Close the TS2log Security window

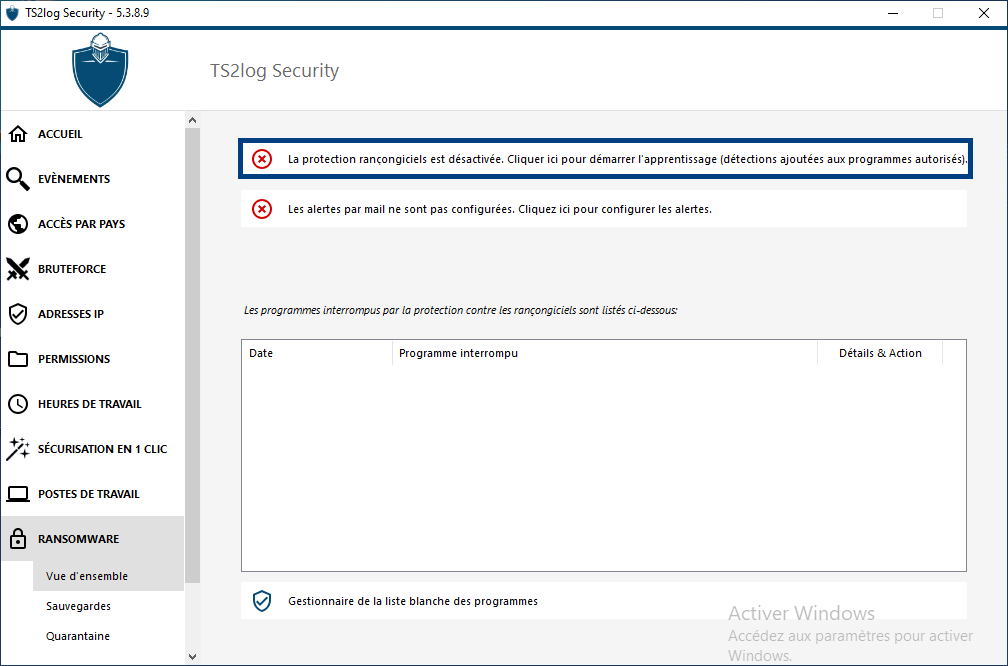point(984,13)
